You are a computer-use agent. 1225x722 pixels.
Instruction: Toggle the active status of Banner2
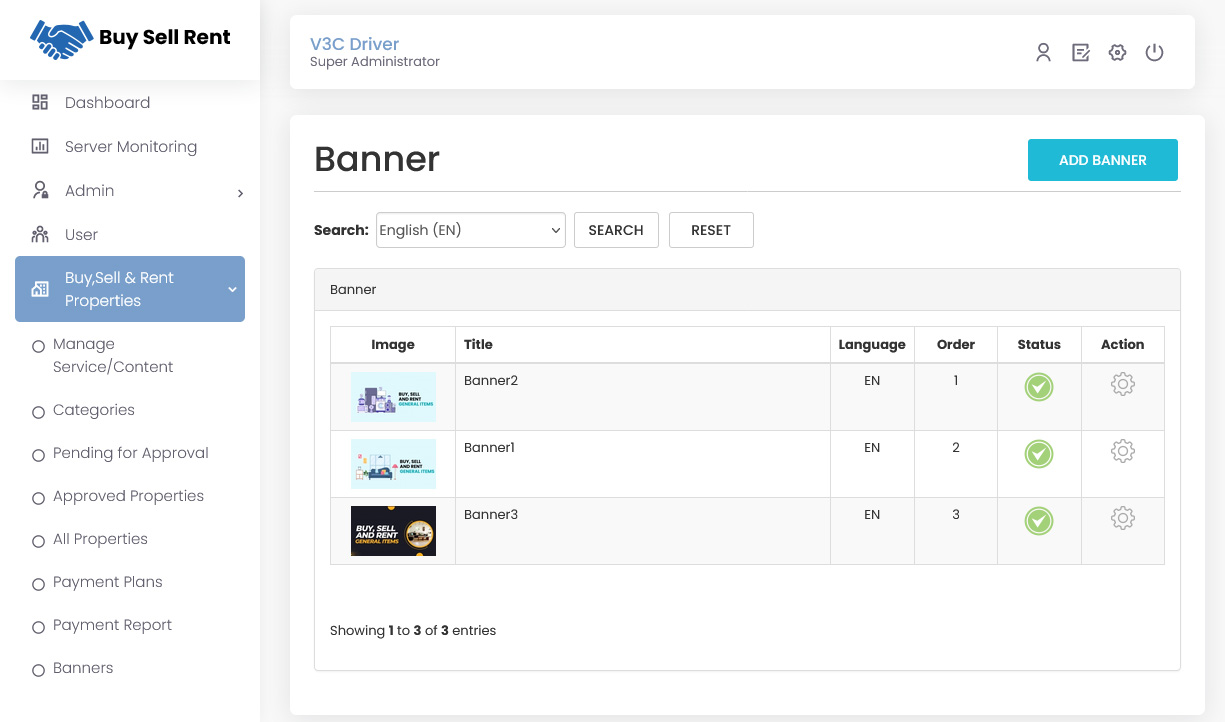click(1038, 387)
